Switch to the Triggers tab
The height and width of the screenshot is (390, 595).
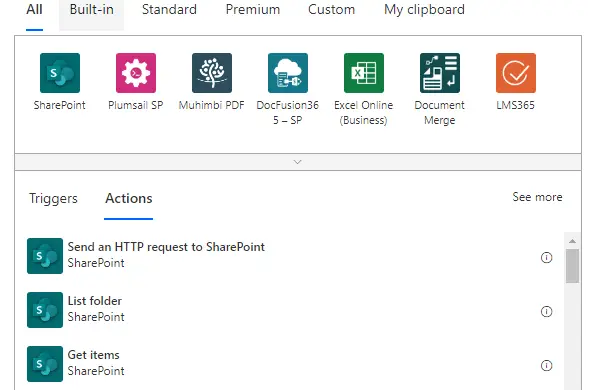(53, 198)
